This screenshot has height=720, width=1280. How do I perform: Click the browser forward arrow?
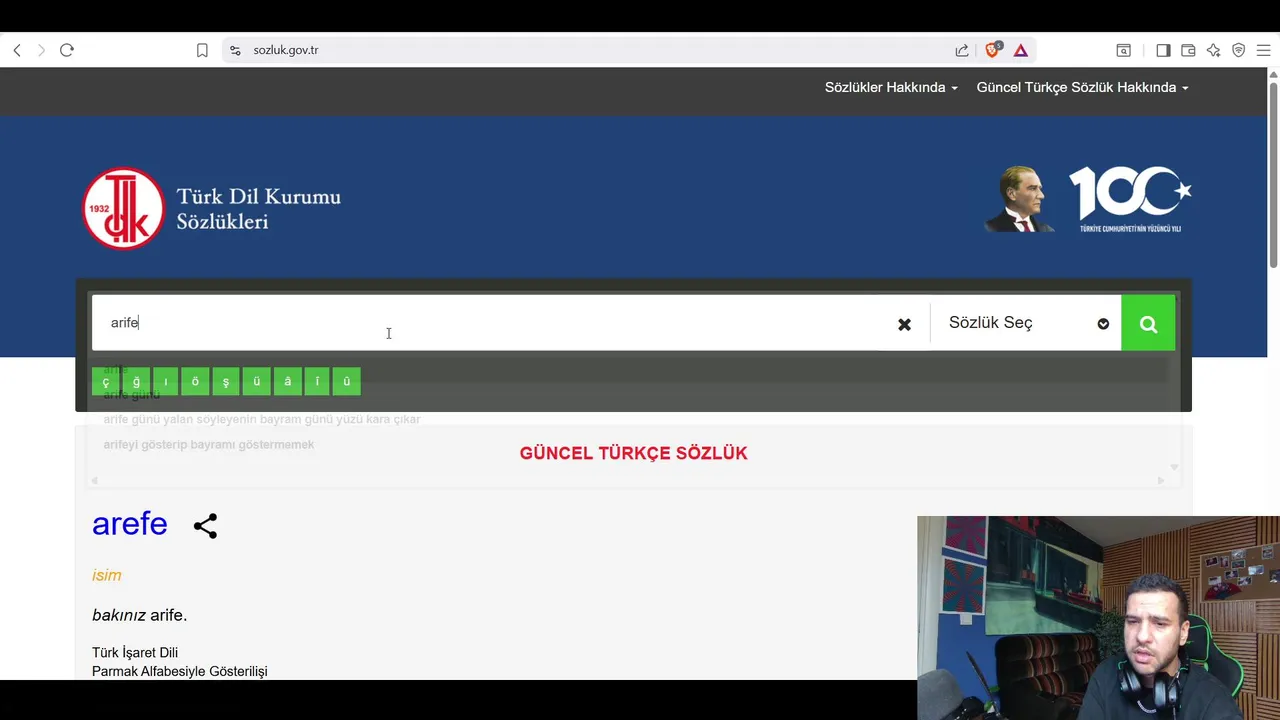coord(41,50)
